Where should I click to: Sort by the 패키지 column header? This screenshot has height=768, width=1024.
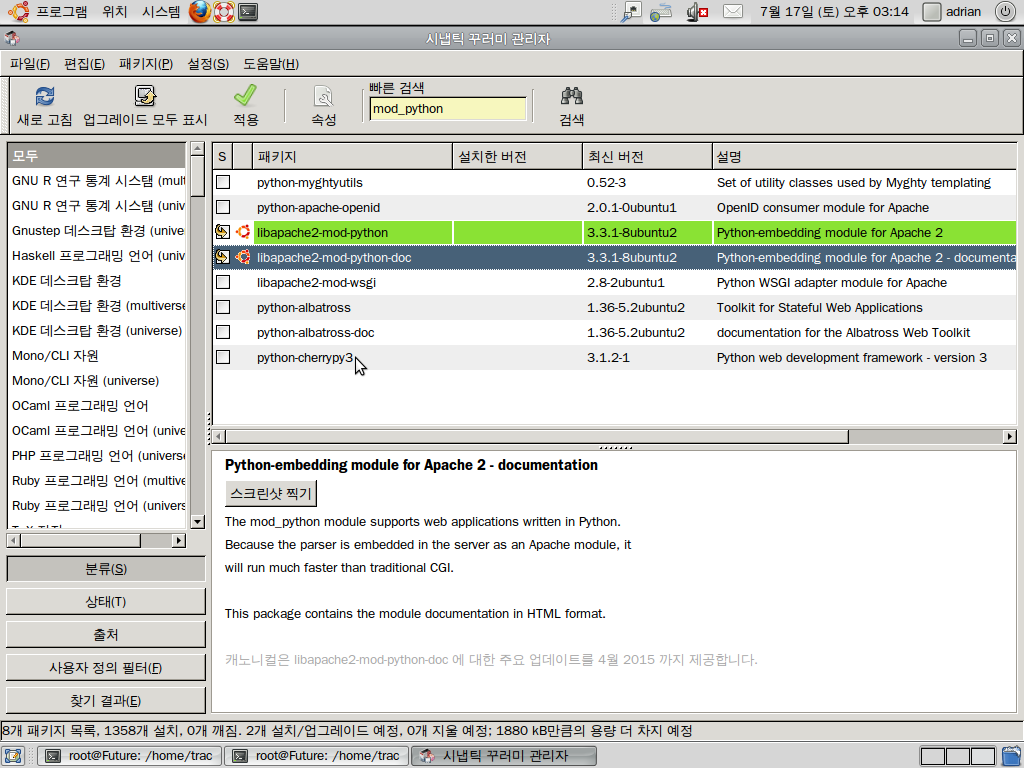tap(352, 157)
